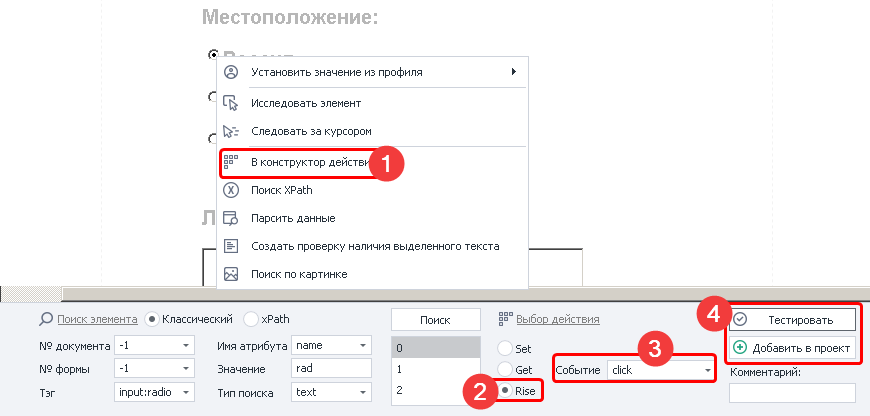Click Добавить в проект button
Image resolution: width=870 pixels, height=416 pixels.
(x=793, y=348)
